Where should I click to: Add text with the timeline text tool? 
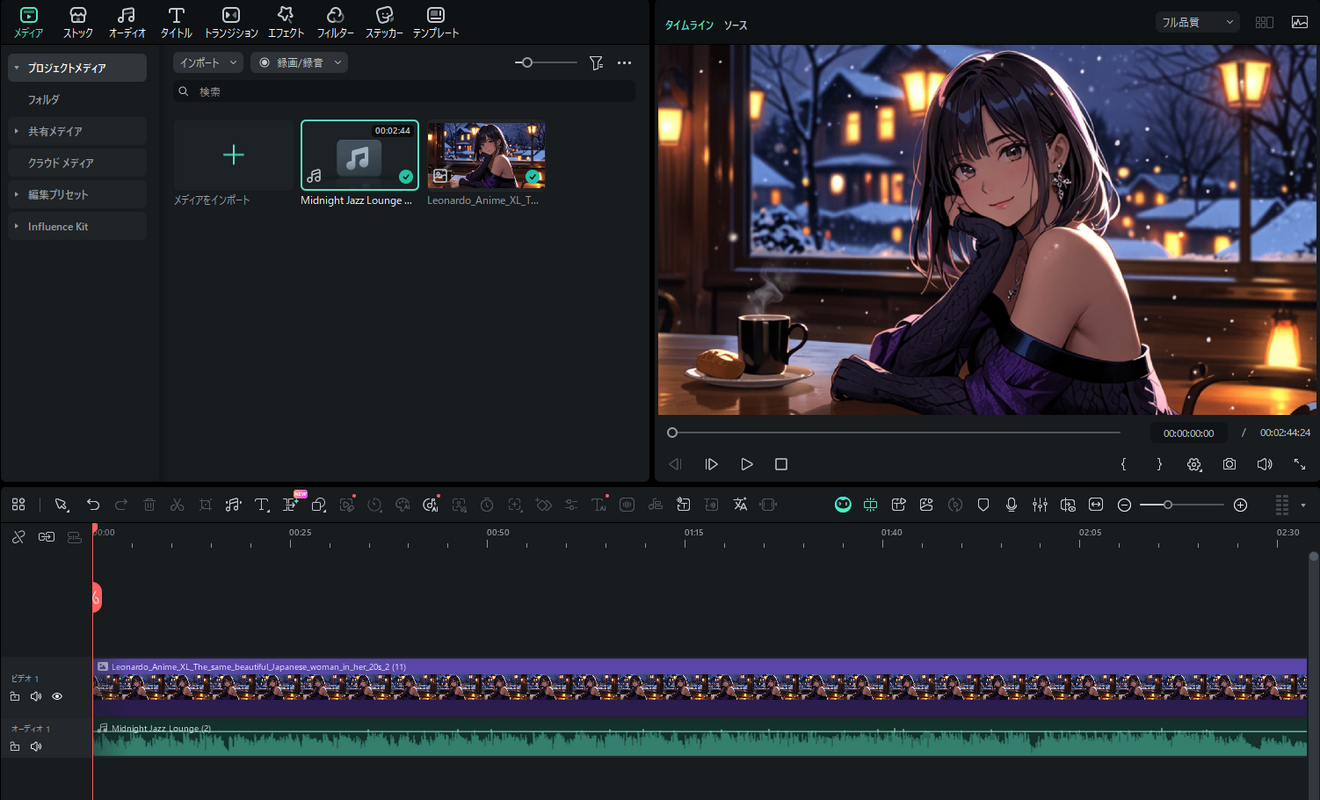pyautogui.click(x=262, y=505)
